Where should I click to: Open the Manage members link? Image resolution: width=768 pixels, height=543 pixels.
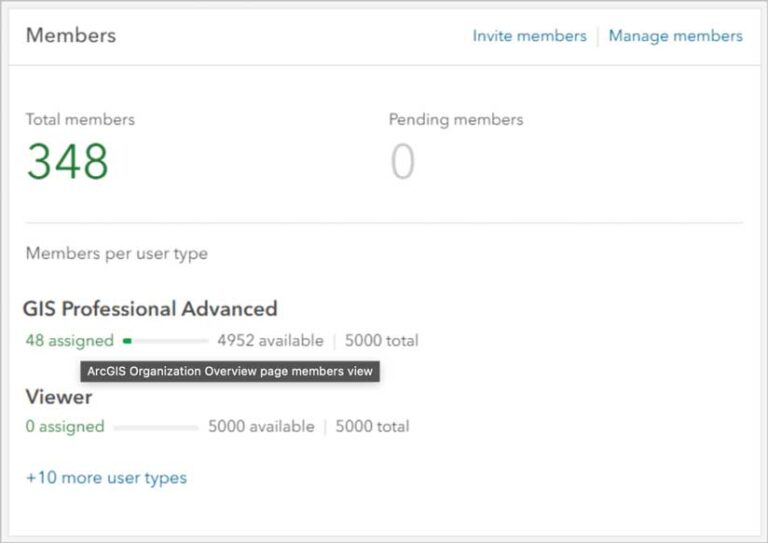coord(675,36)
